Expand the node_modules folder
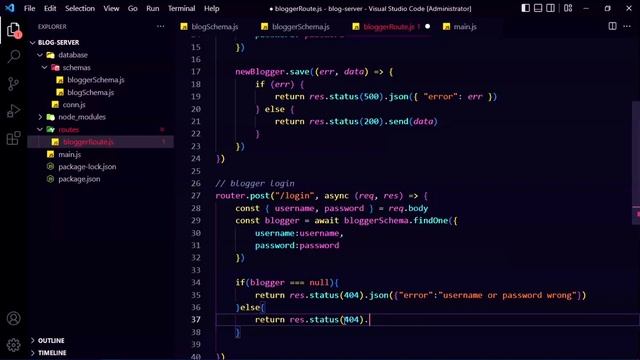 [x=82, y=117]
